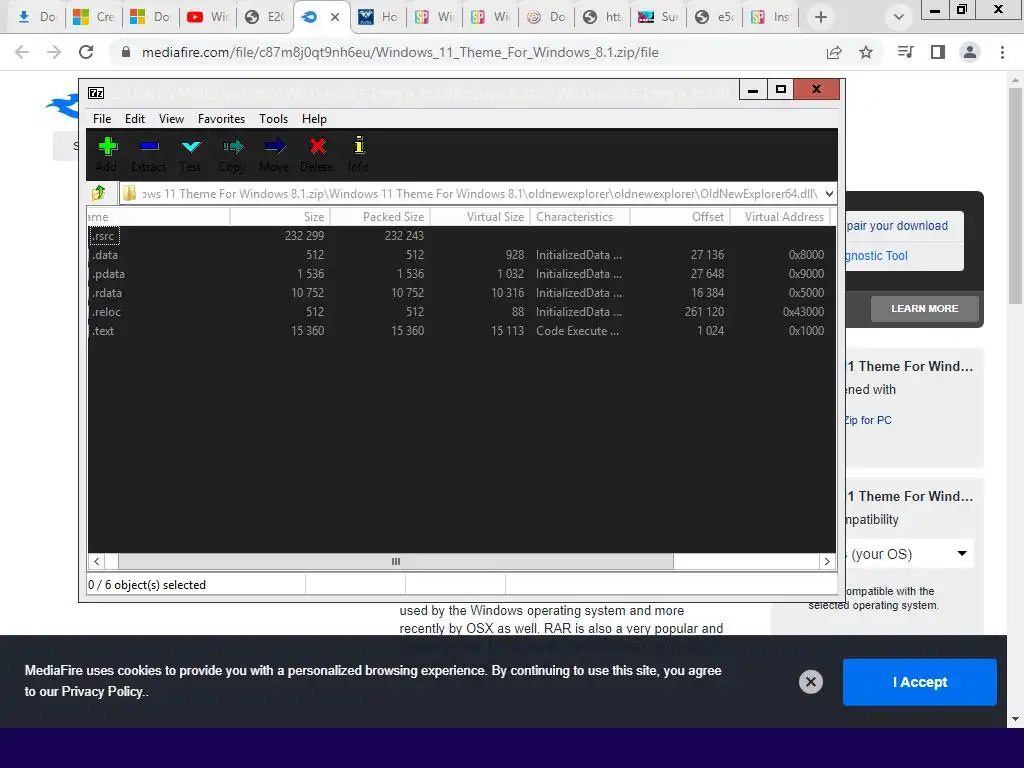Sort by Characteristics column header
Screen dimensions: 1024x768
pos(580,217)
